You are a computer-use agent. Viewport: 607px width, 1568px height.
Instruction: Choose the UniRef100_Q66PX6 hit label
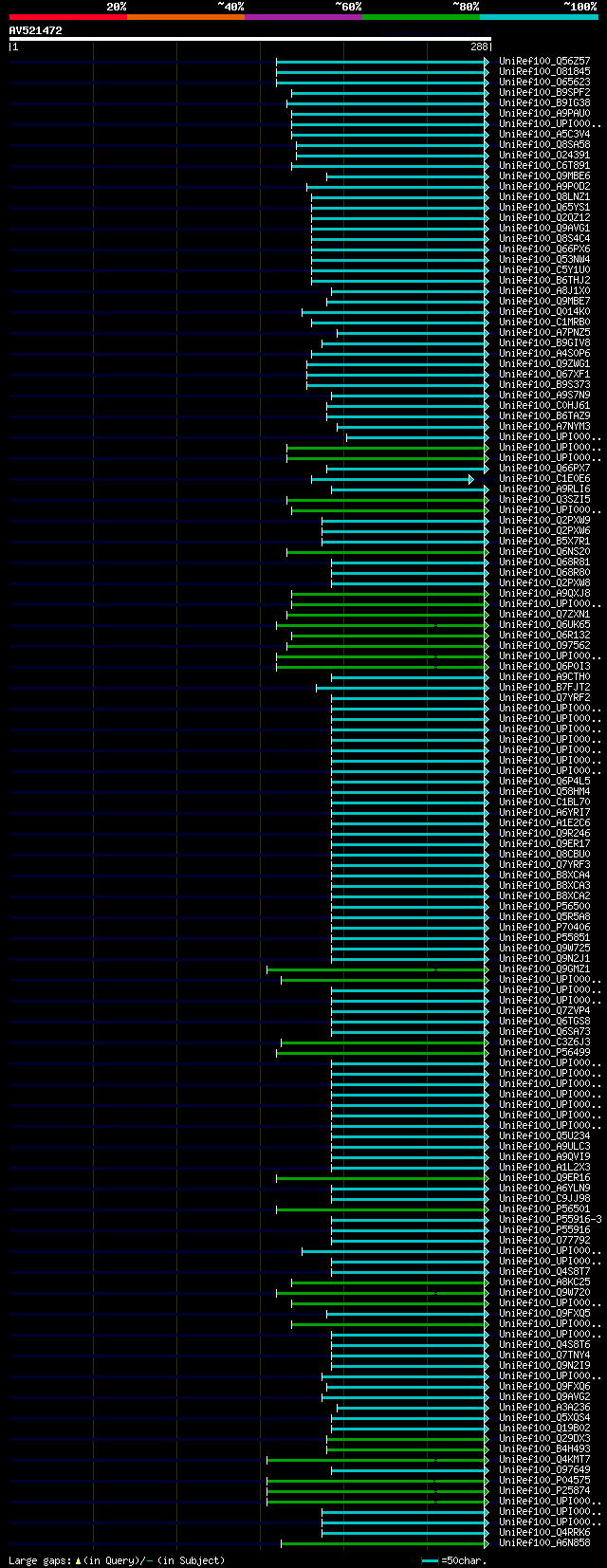click(544, 249)
